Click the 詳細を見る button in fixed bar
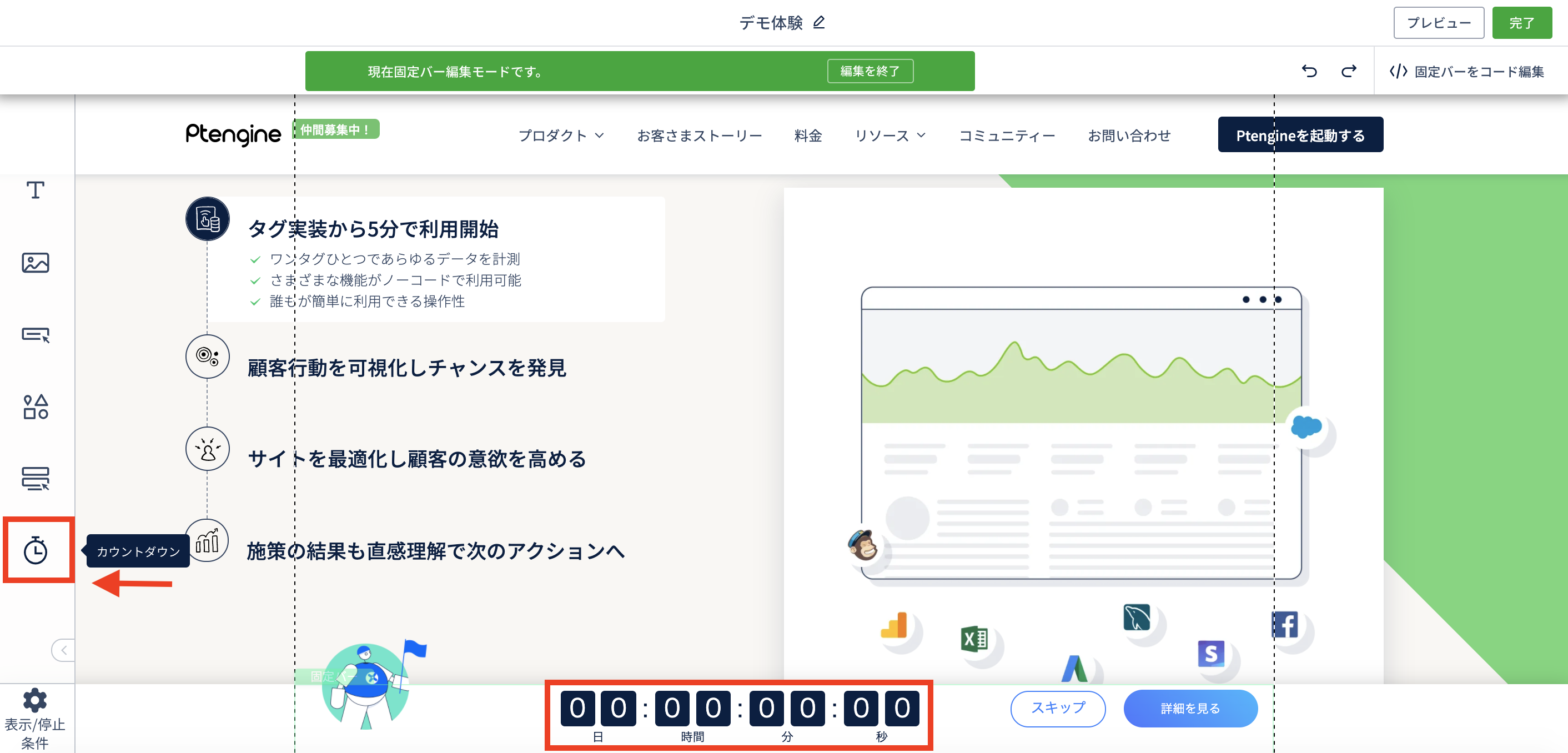Screen dimensions: 1568x753 (1190, 709)
